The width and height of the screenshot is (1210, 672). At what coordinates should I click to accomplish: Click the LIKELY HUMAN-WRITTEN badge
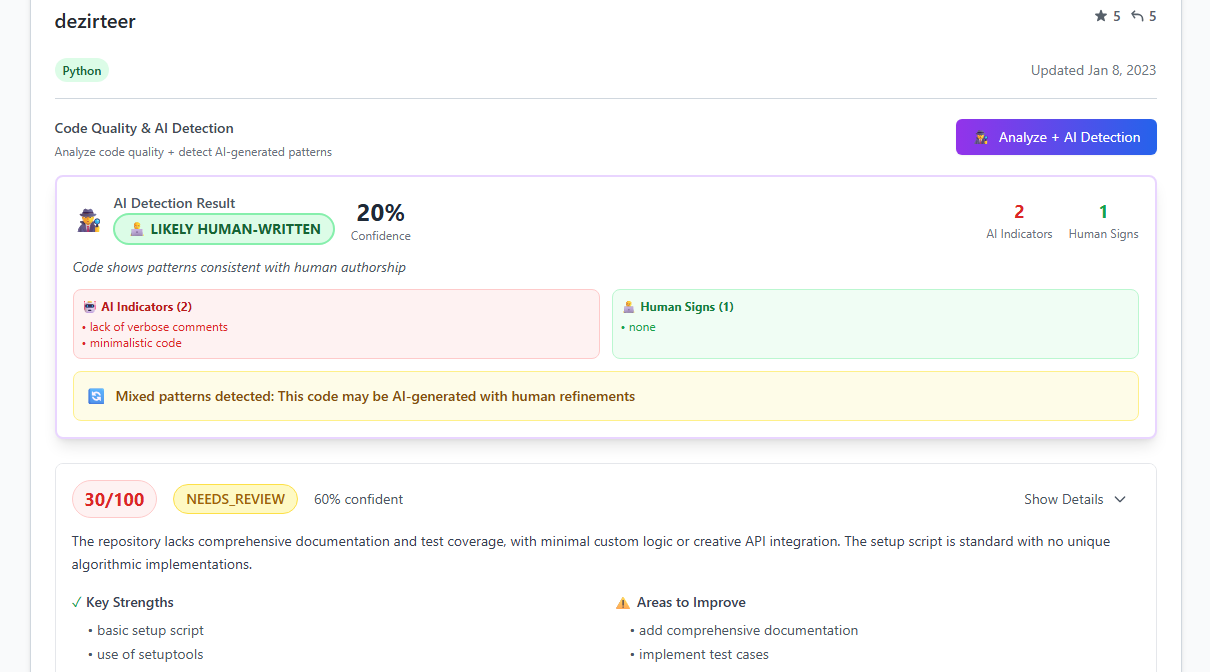224,229
